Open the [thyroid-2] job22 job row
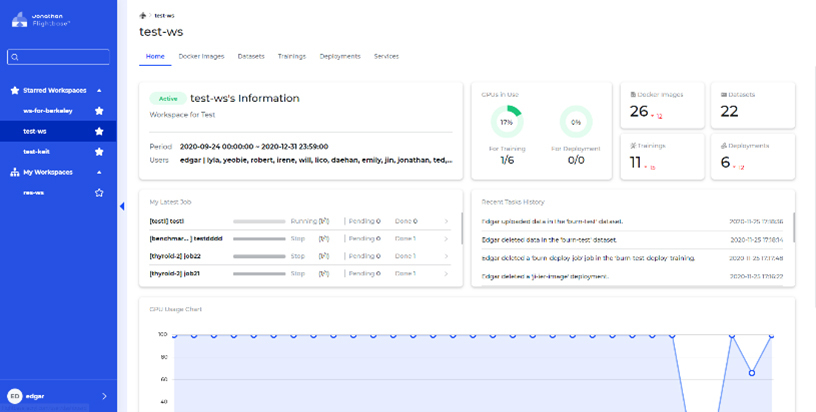Screen dimensions: 816x412 [x=300, y=255]
